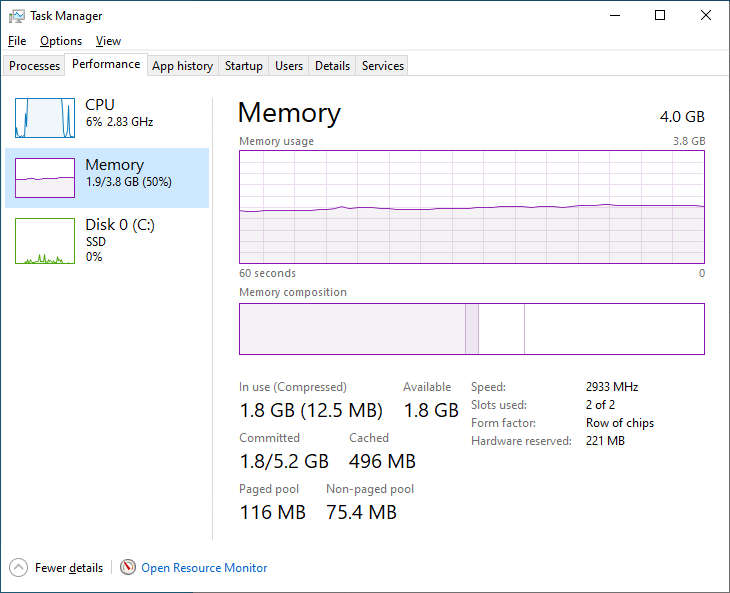Switch to the Details tab

point(332,66)
